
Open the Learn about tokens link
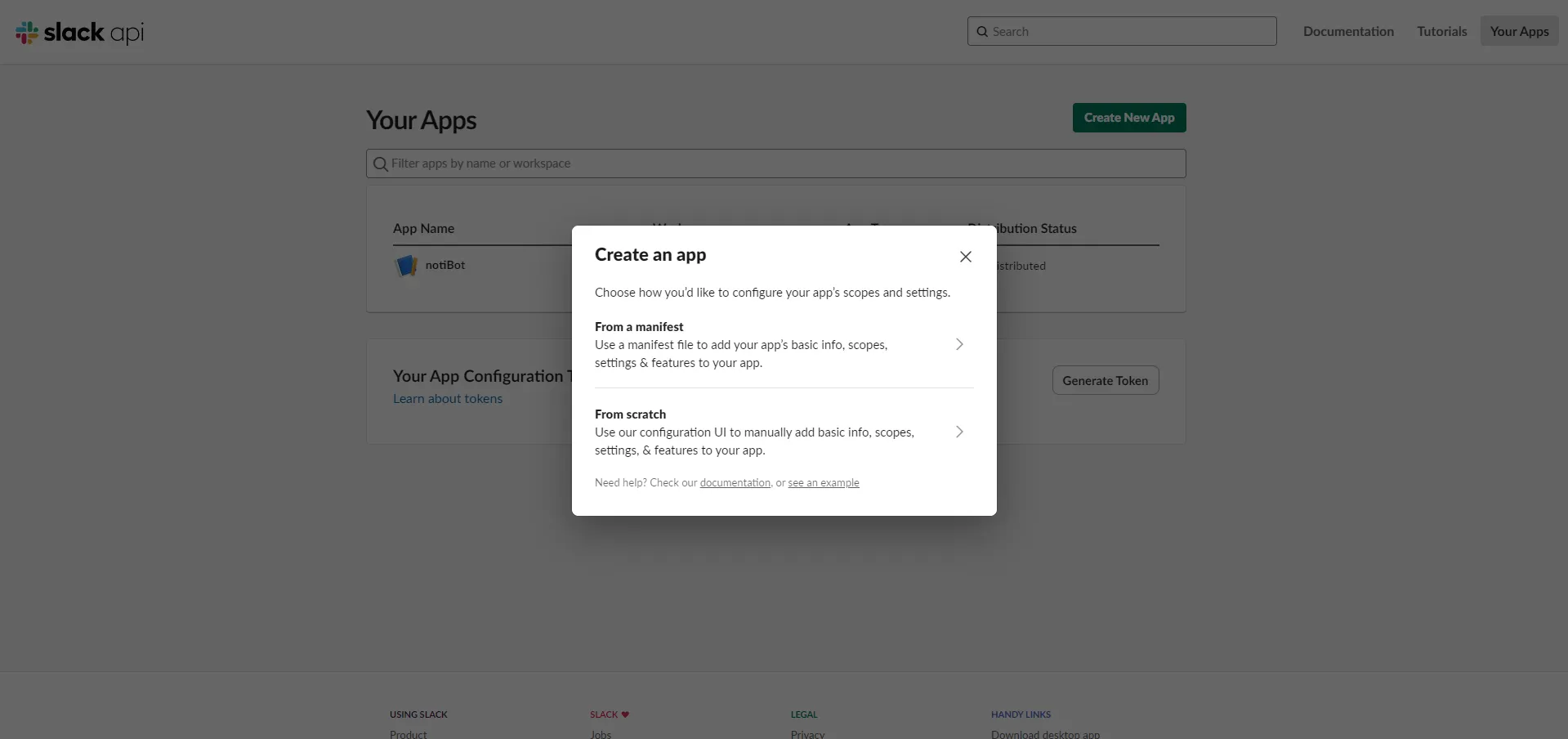(x=448, y=399)
